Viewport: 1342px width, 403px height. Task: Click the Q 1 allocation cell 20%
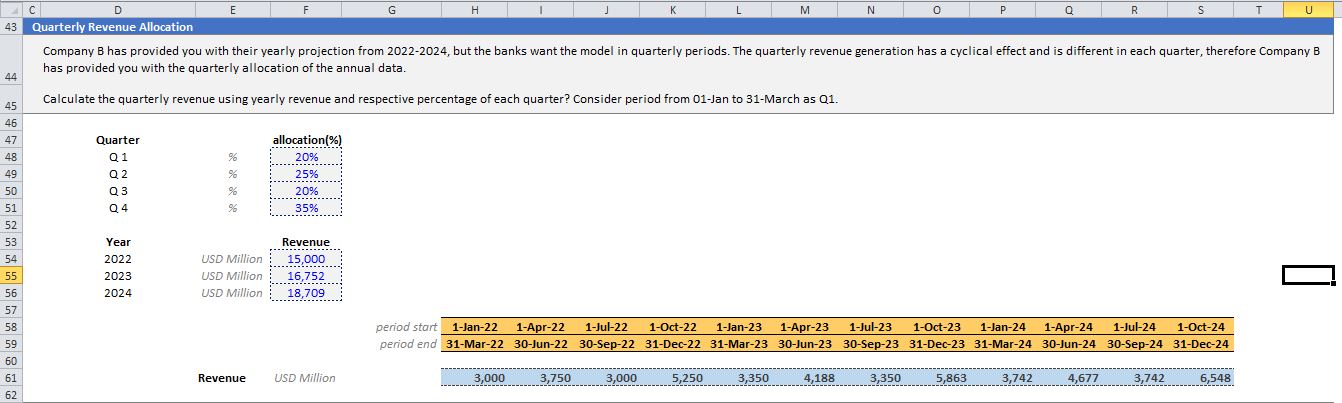pos(306,157)
